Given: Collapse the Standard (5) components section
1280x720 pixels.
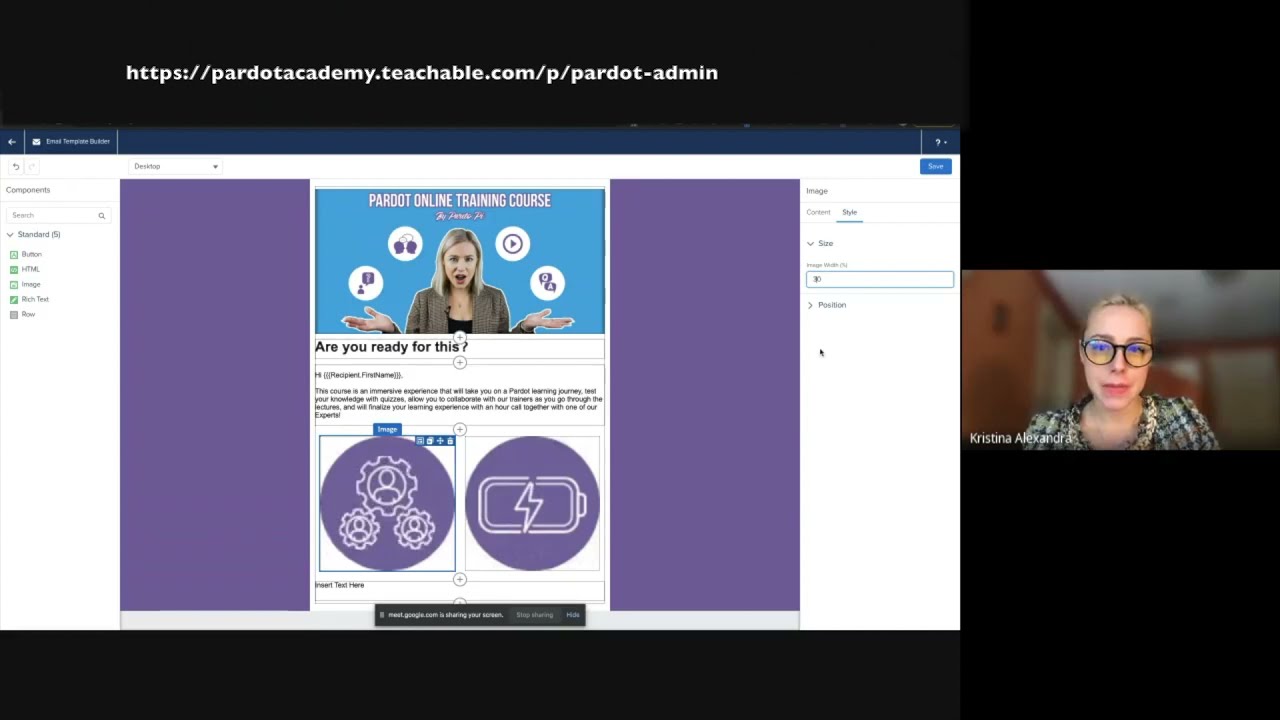Looking at the screenshot, I should (10, 235).
